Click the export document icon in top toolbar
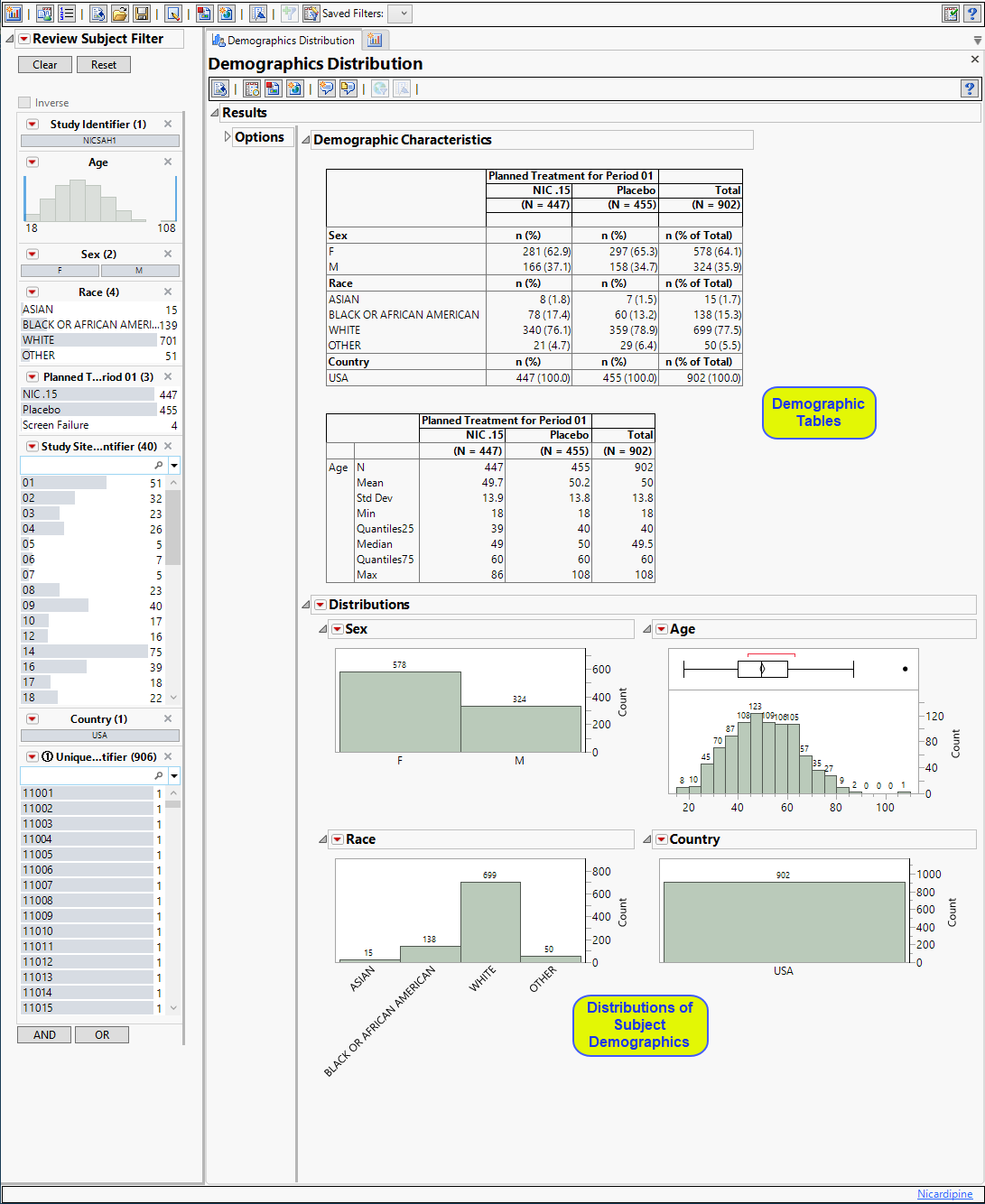Viewport: 985px width, 1204px height. pyautogui.click(x=98, y=14)
